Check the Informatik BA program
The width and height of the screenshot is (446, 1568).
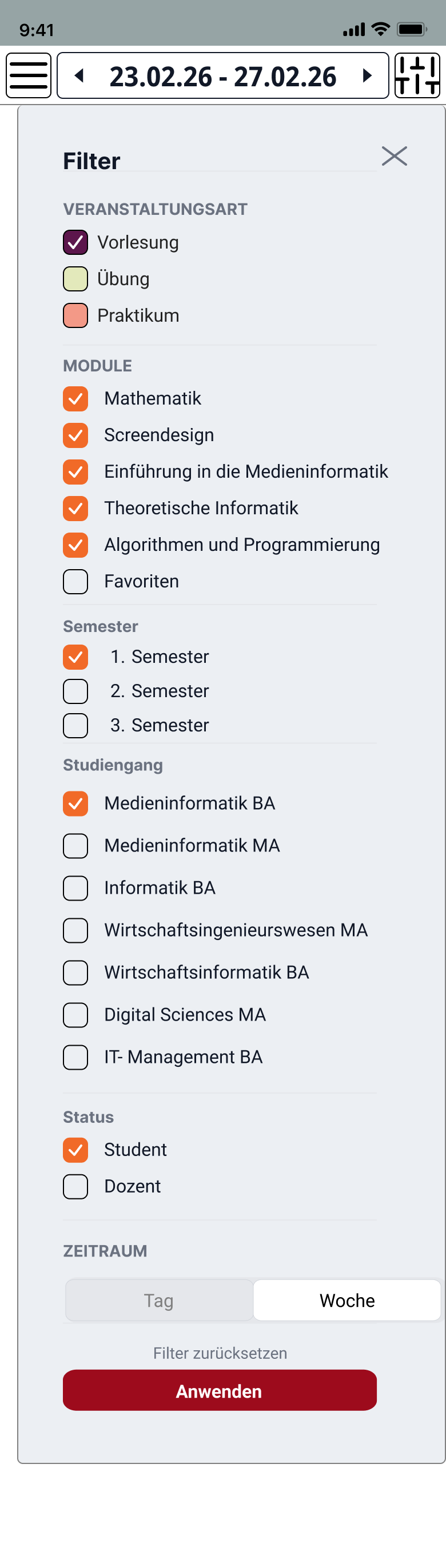(x=75, y=888)
